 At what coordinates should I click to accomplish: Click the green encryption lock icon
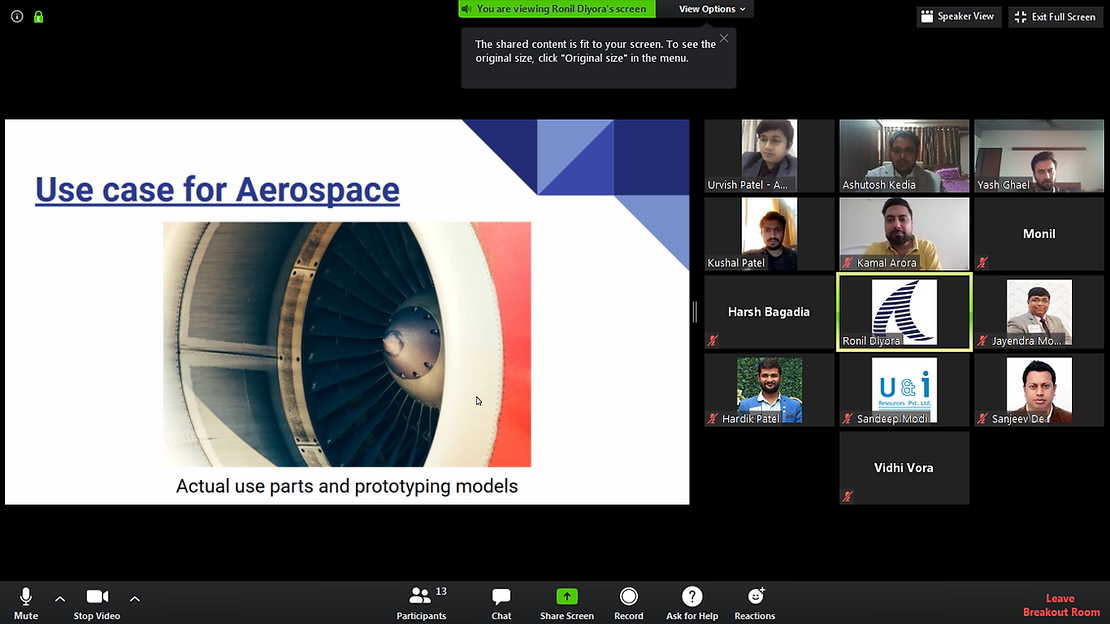38,17
